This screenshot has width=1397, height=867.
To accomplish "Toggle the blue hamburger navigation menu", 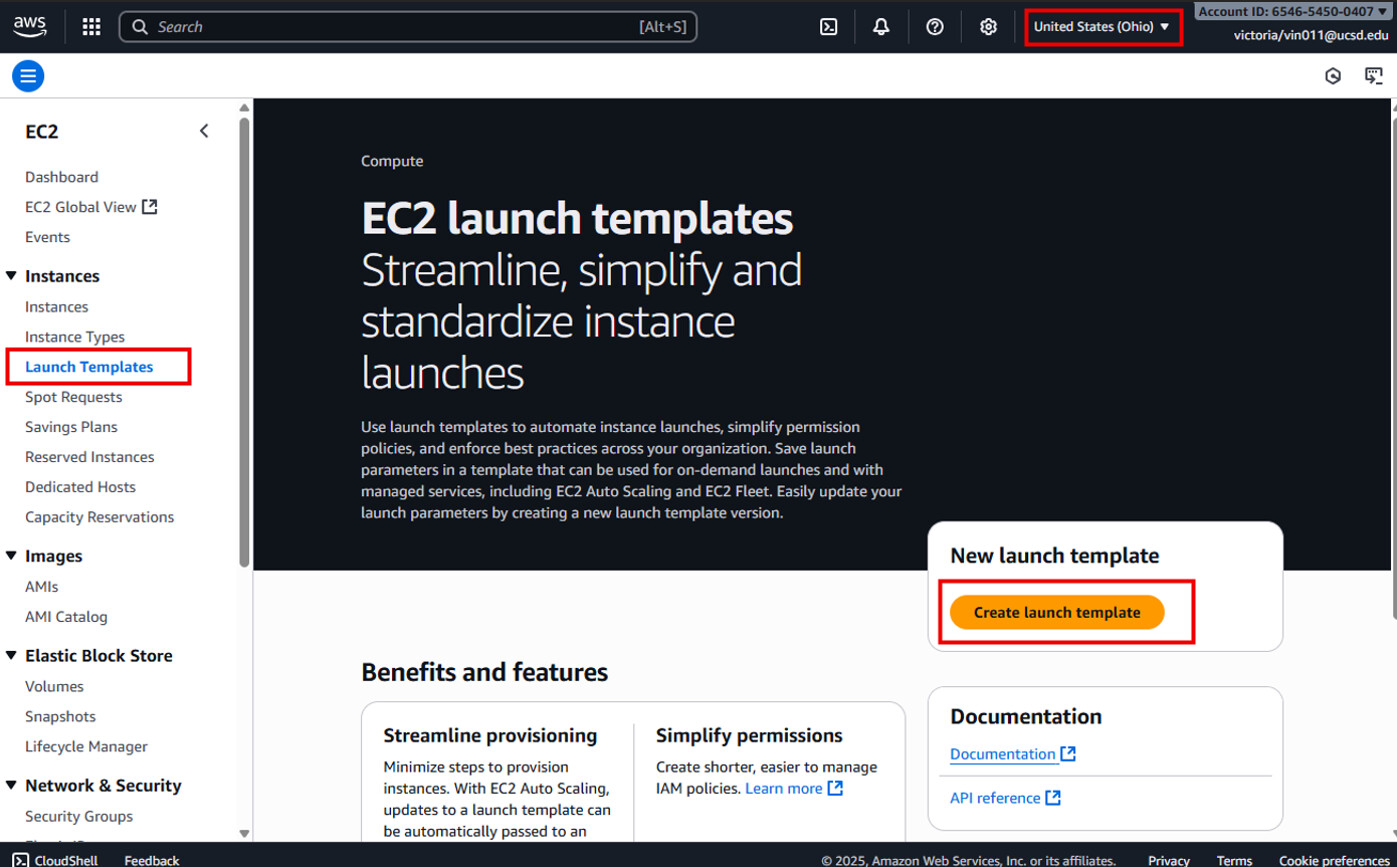I will pos(28,75).
